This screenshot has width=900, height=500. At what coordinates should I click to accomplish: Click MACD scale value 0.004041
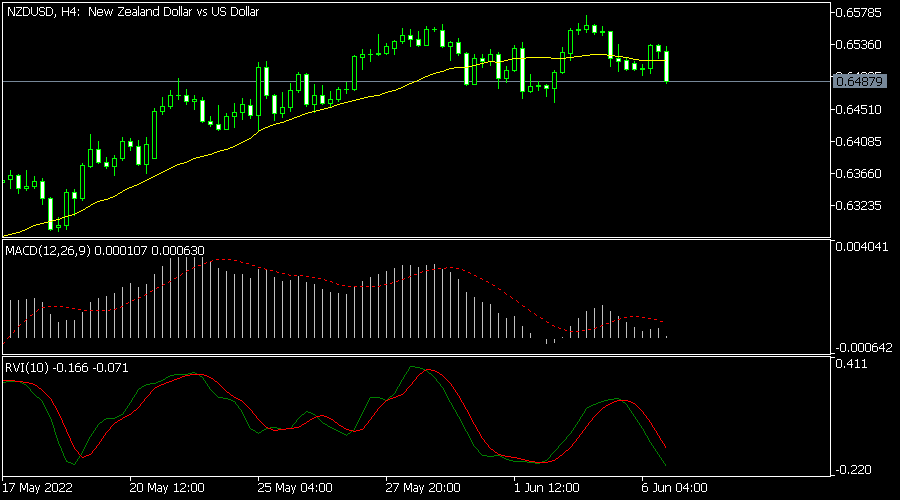(862, 247)
